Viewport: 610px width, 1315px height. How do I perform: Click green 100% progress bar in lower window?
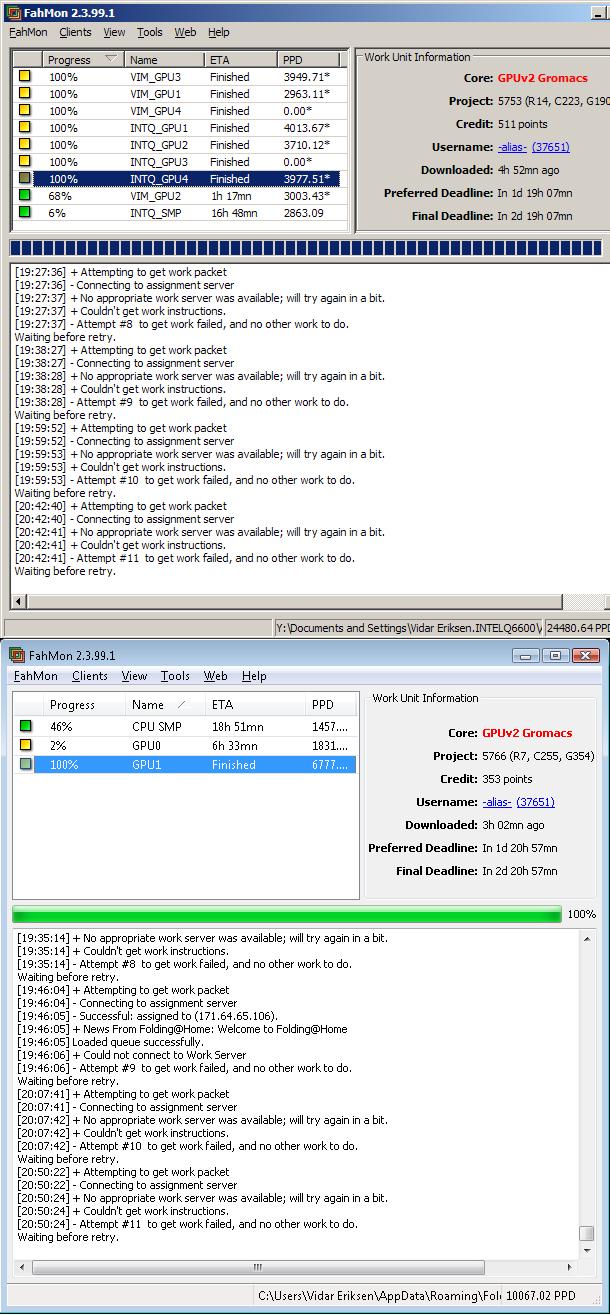(287, 914)
